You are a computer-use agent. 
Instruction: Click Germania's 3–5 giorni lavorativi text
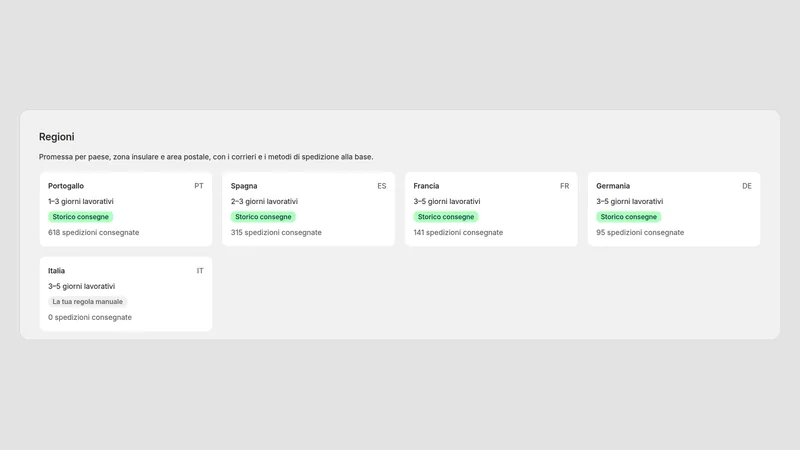click(x=630, y=202)
